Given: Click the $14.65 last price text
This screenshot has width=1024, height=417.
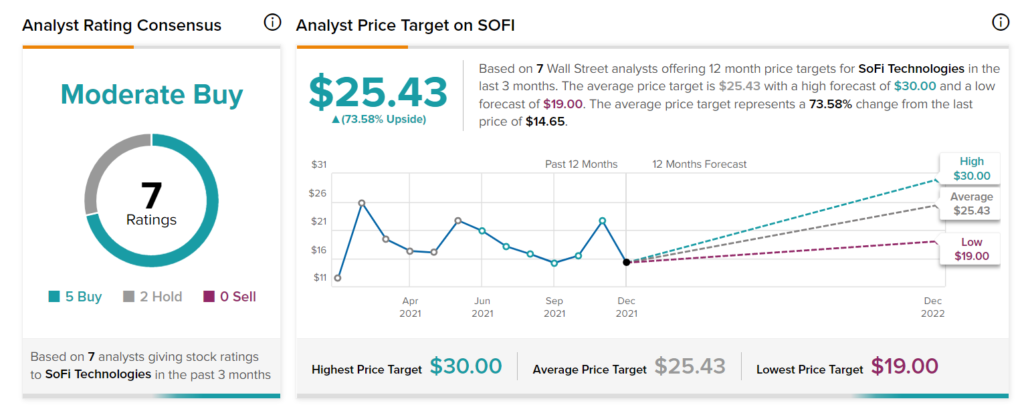Looking at the screenshot, I should point(547,122).
